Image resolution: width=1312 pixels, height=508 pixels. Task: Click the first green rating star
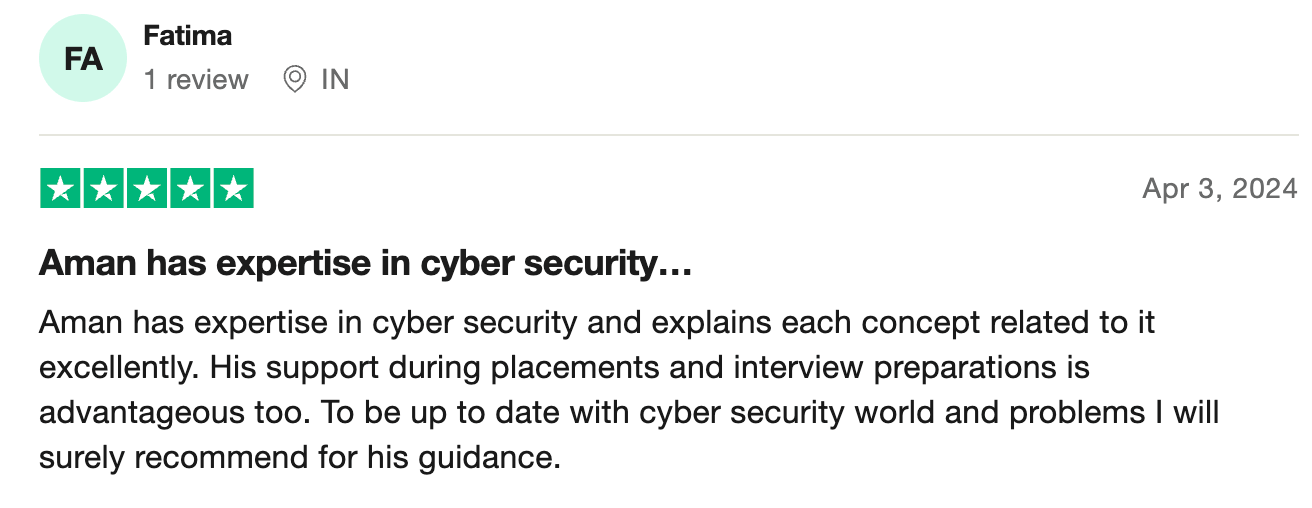coord(60,189)
